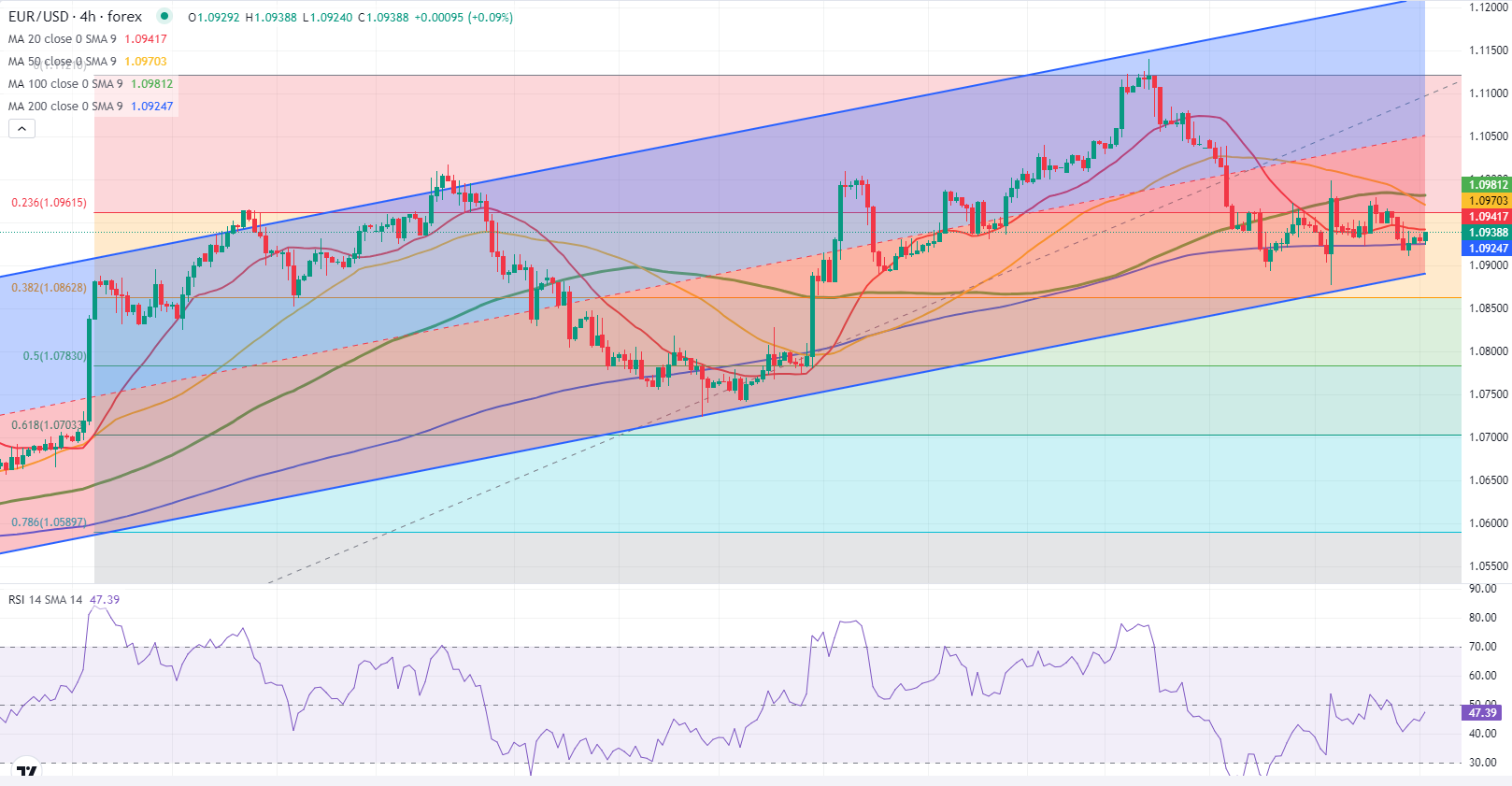Click the green 1.09812 price axis label
This screenshot has height=786, width=1512.
[x=1486, y=185]
